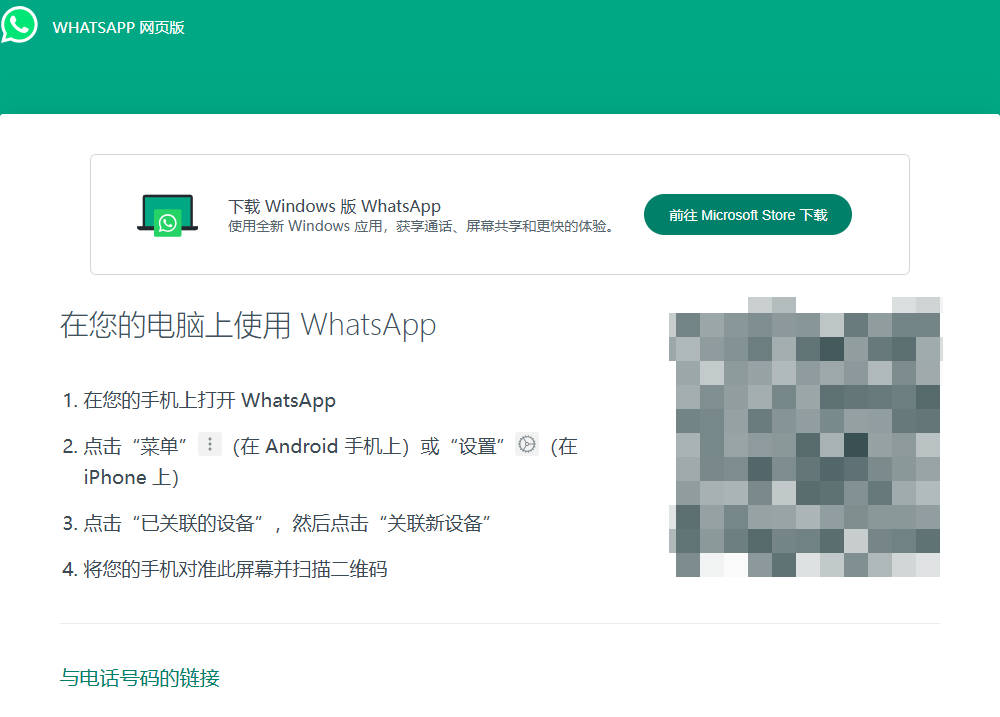
Task: Click the WHATSAPP 网页版 header title
Action: (x=119, y=27)
